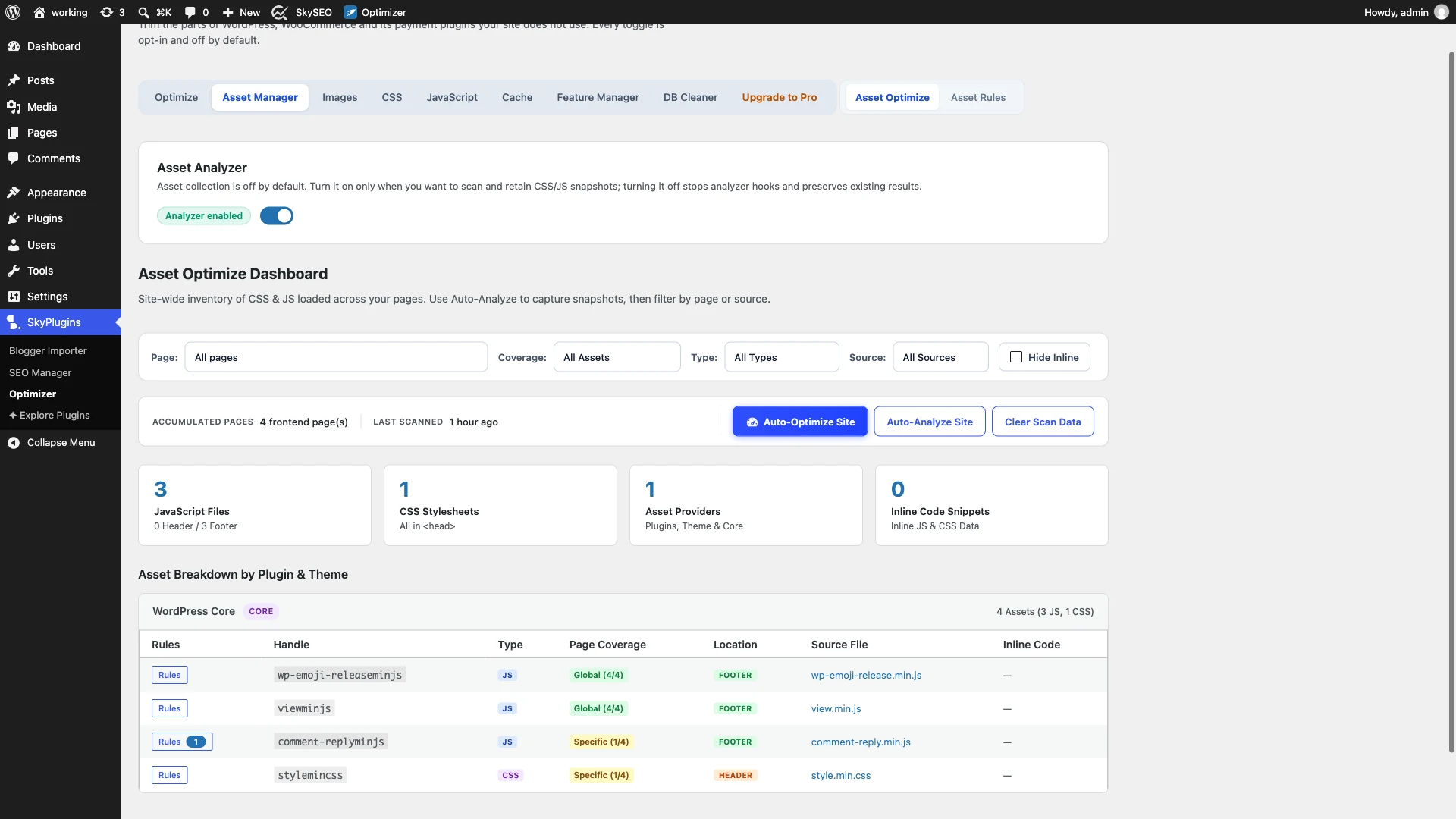Open the Coverage All Assets dropdown
This screenshot has width=1456, height=819.
point(617,357)
